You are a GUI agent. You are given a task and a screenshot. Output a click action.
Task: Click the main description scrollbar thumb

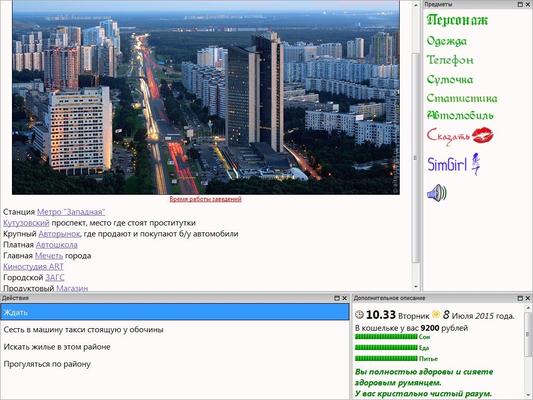416,157
